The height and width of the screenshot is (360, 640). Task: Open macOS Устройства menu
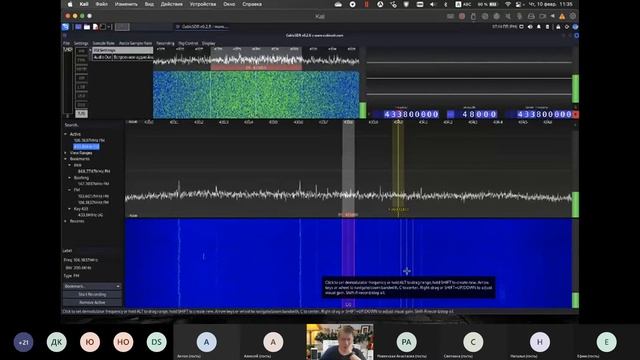[203, 4]
